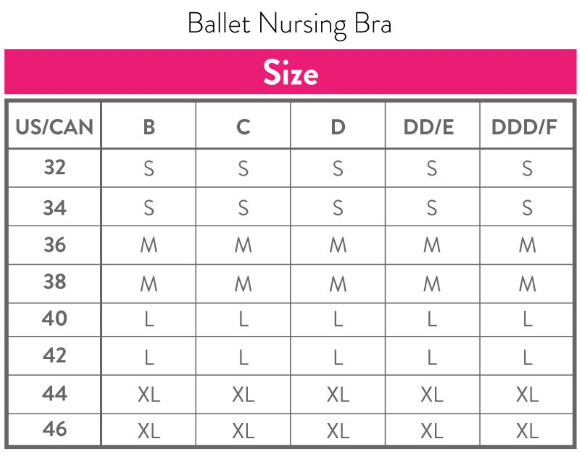Click band size 36 row label
580x455 pixels.
[x=55, y=245]
